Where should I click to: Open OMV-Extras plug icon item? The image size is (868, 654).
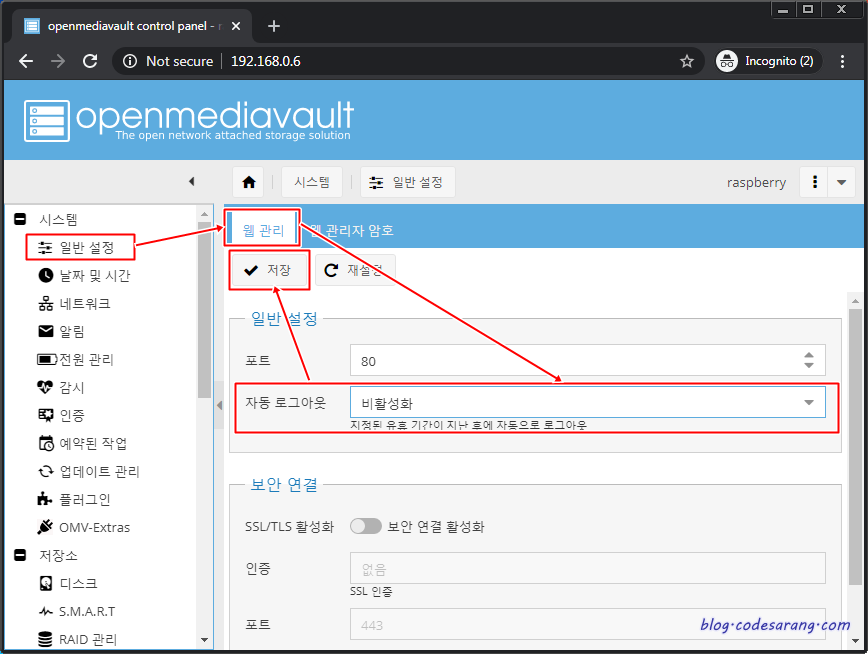pos(84,527)
